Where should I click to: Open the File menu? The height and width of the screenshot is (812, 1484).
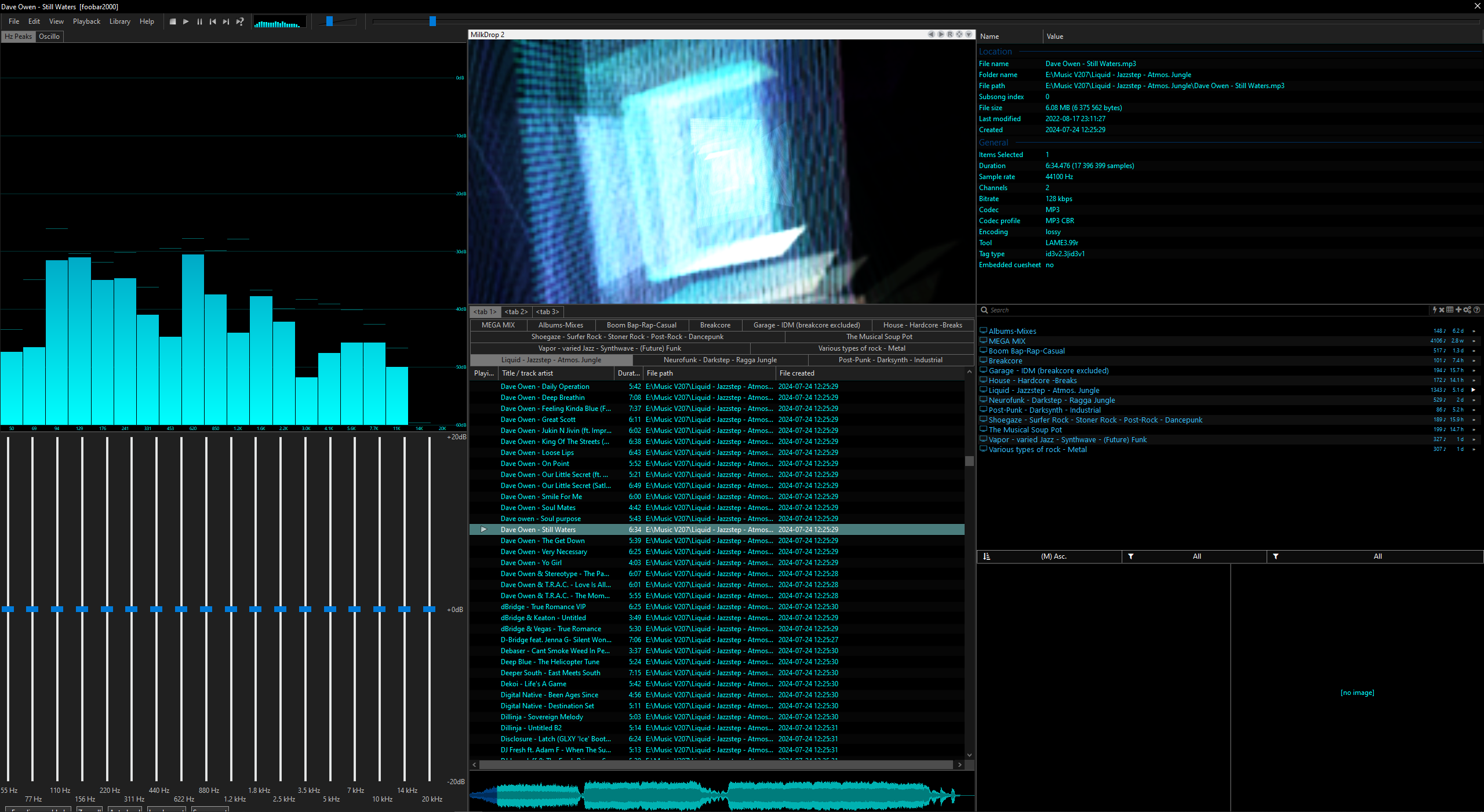pos(14,21)
